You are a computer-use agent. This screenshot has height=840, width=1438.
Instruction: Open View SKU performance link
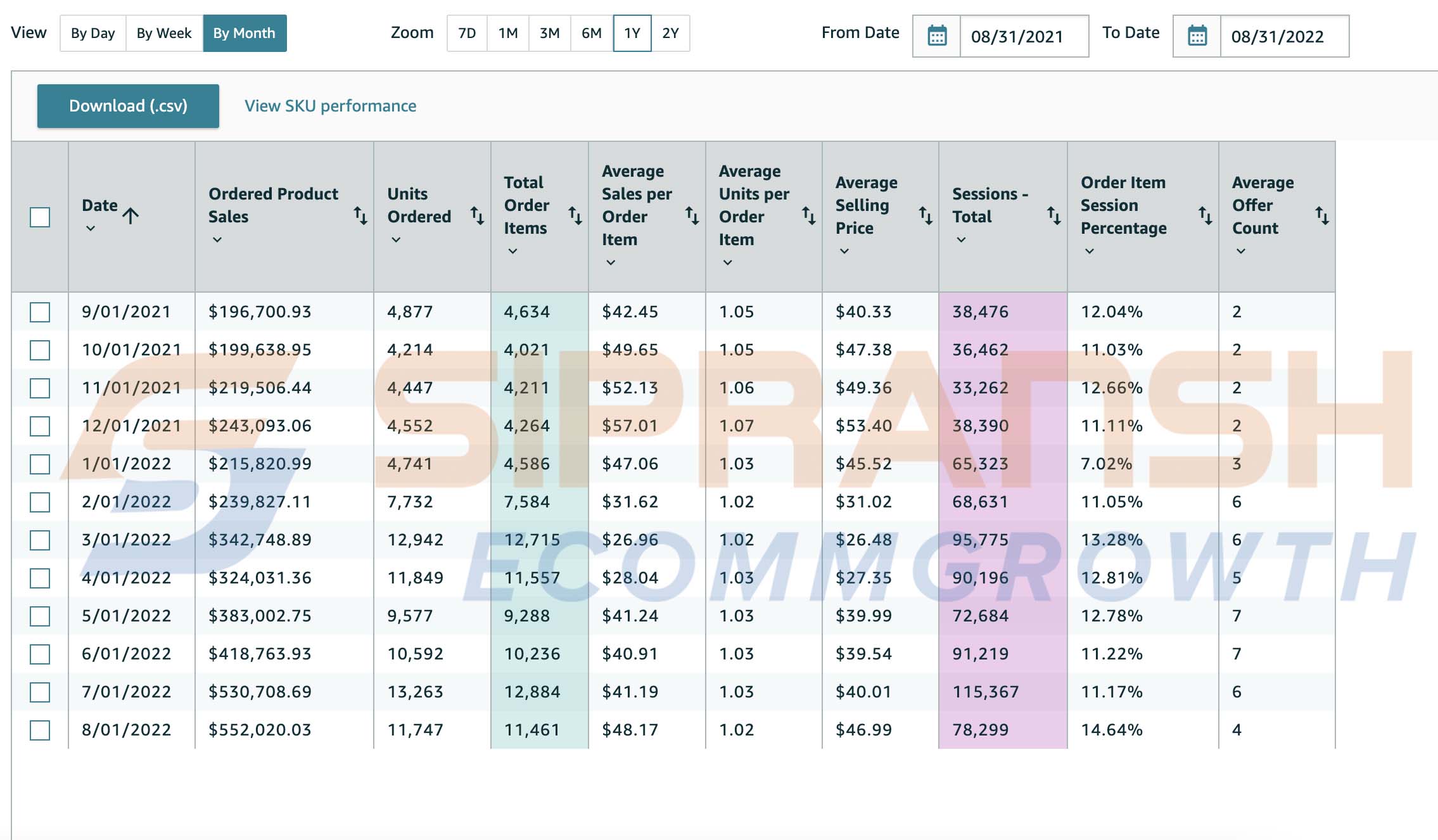point(331,106)
